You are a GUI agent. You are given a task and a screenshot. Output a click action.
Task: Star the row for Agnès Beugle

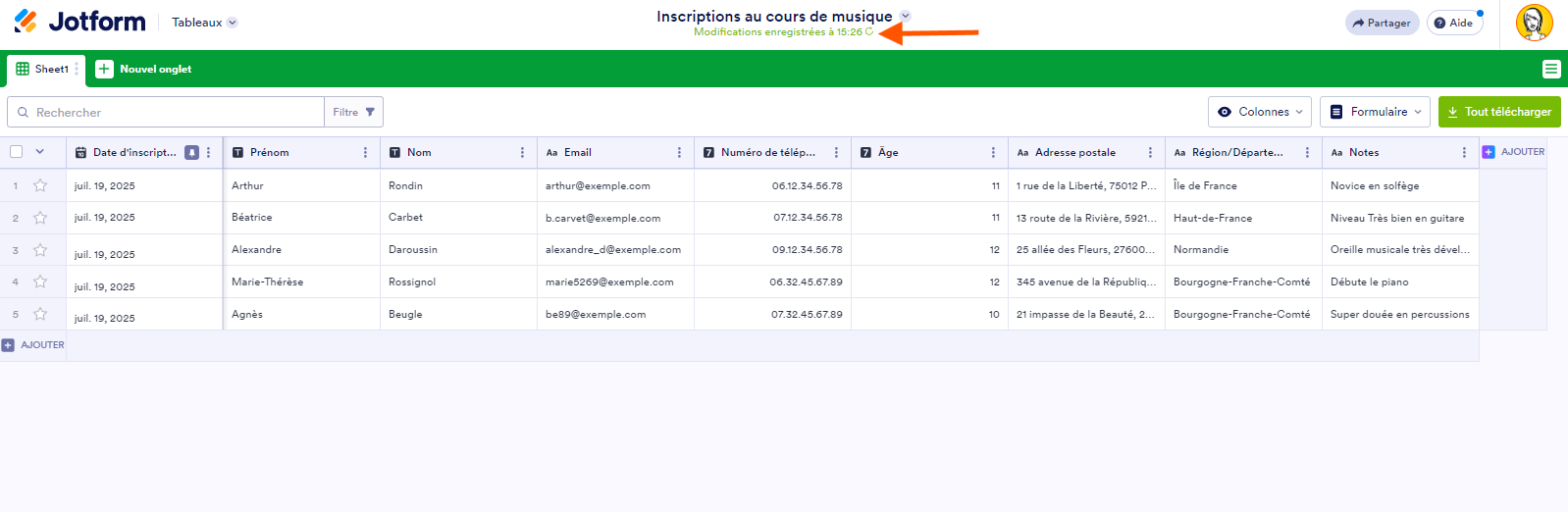click(x=40, y=314)
